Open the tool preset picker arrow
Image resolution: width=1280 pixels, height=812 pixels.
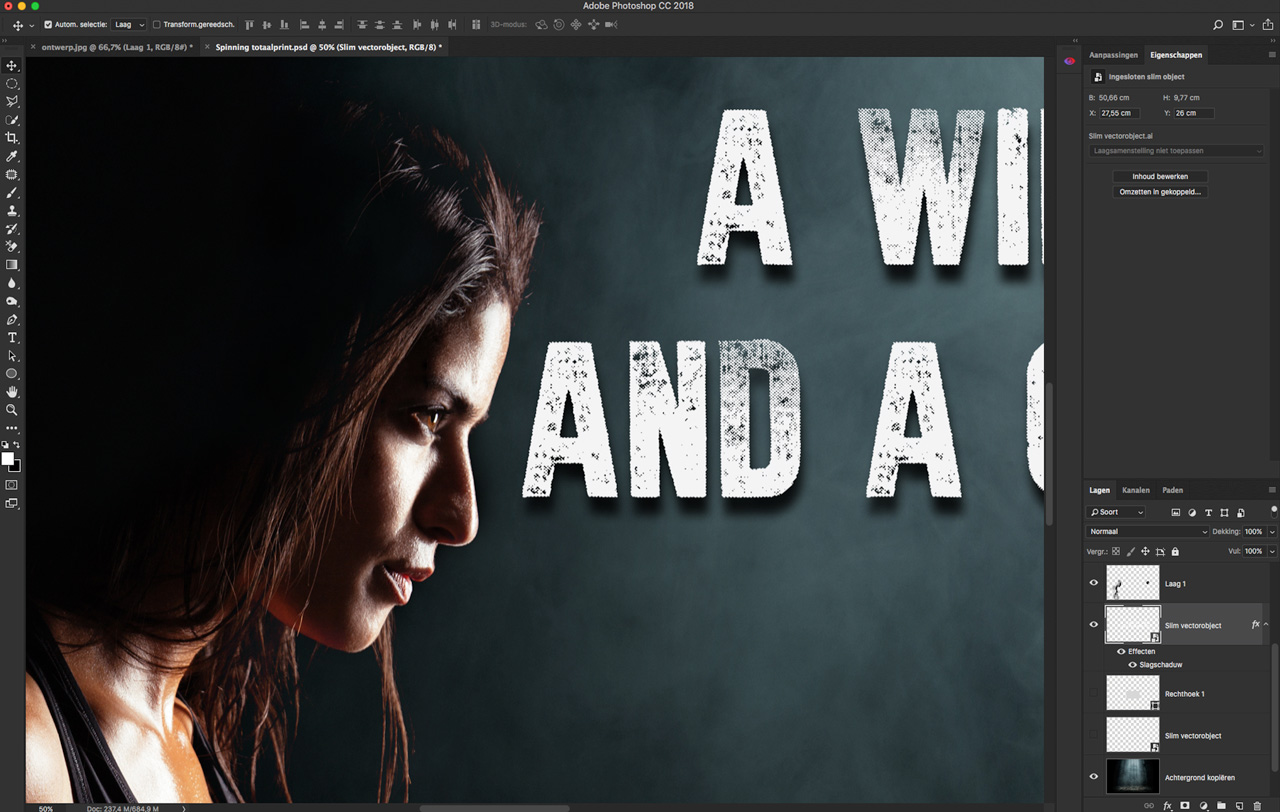[x=32, y=25]
